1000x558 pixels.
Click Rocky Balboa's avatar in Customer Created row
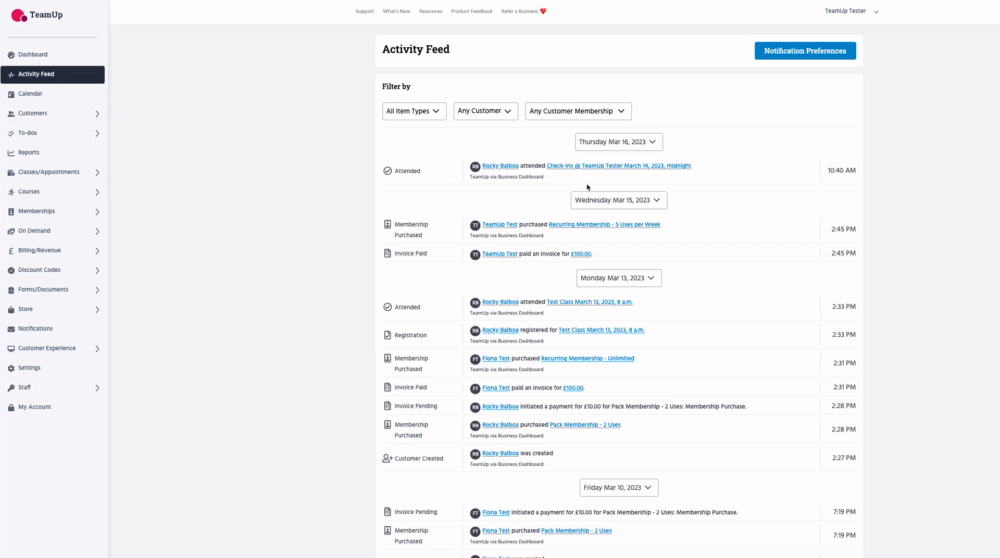[475, 453]
